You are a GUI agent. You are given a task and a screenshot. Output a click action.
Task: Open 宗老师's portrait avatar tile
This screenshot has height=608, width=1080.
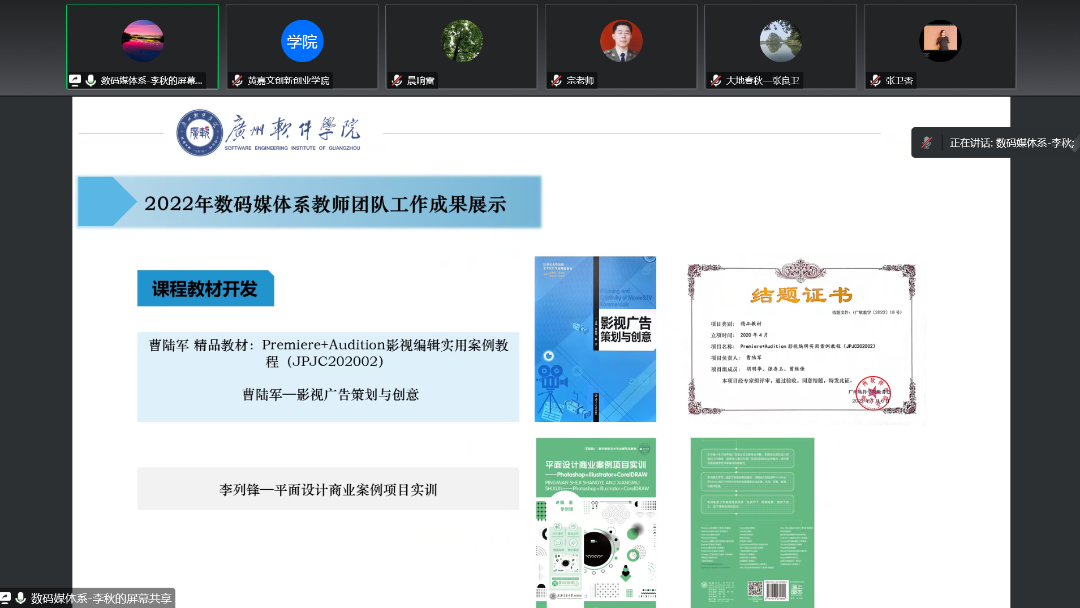tap(621, 41)
